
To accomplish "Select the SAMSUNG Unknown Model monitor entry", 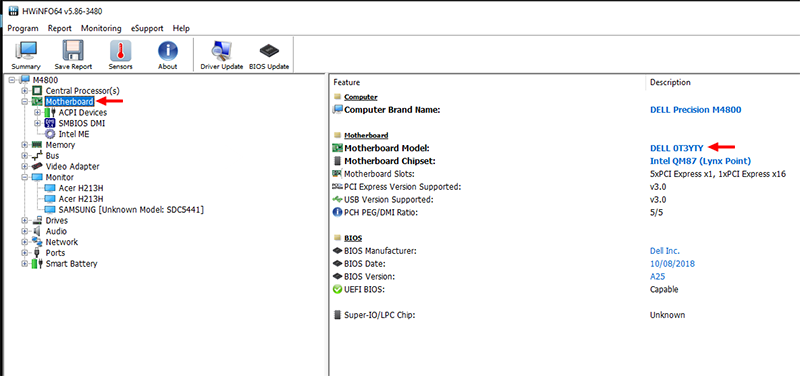I will [x=131, y=210].
